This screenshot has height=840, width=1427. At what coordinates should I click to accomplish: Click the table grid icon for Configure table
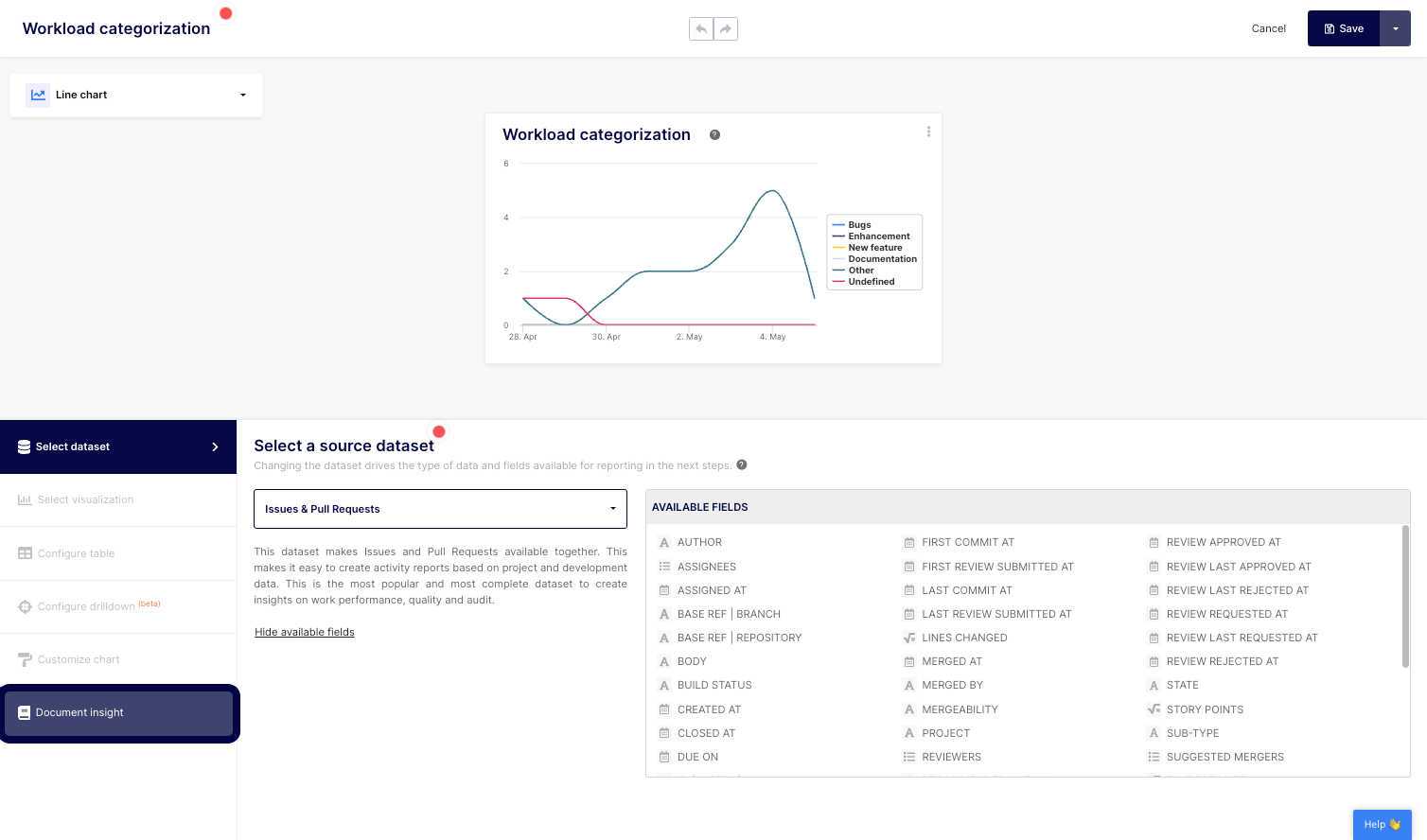(23, 552)
